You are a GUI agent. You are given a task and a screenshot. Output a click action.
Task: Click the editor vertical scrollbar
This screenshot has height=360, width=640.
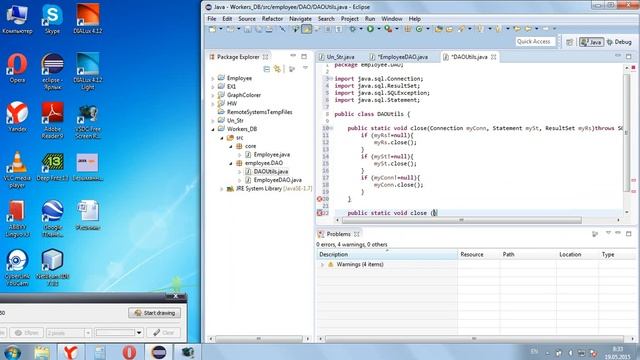627,132
